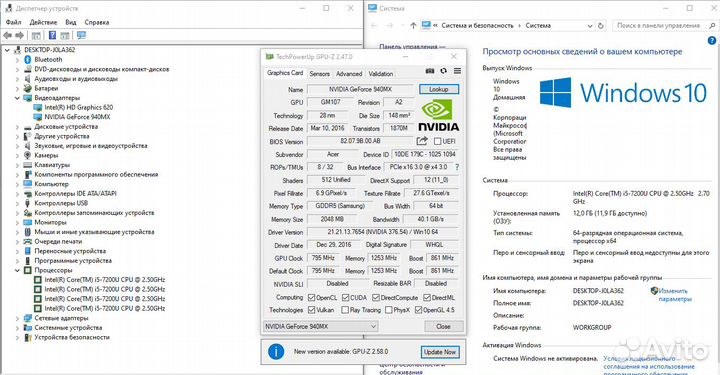Click the Lookup button in GPU-Z

pyautogui.click(x=439, y=89)
